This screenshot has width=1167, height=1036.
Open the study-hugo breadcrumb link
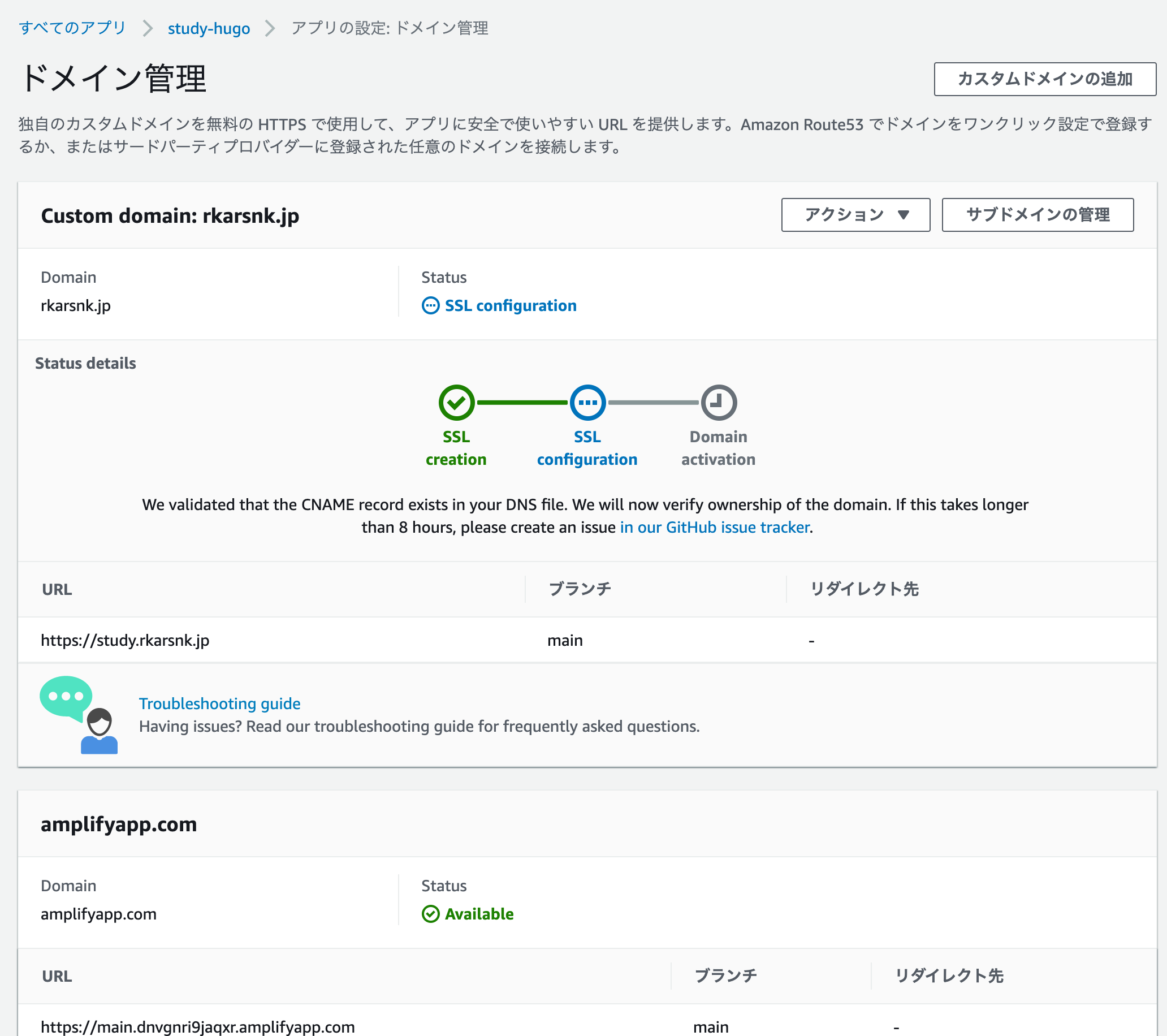click(x=209, y=28)
